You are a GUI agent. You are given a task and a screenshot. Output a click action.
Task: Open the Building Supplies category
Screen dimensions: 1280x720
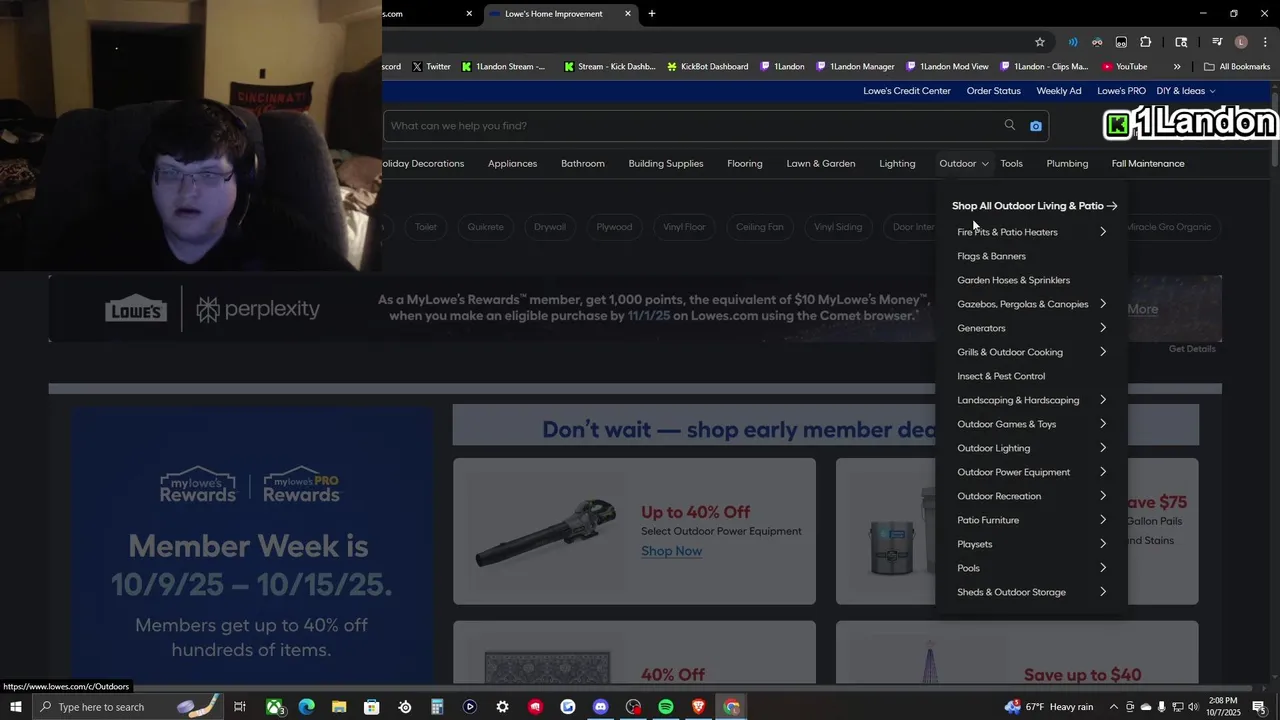(666, 164)
